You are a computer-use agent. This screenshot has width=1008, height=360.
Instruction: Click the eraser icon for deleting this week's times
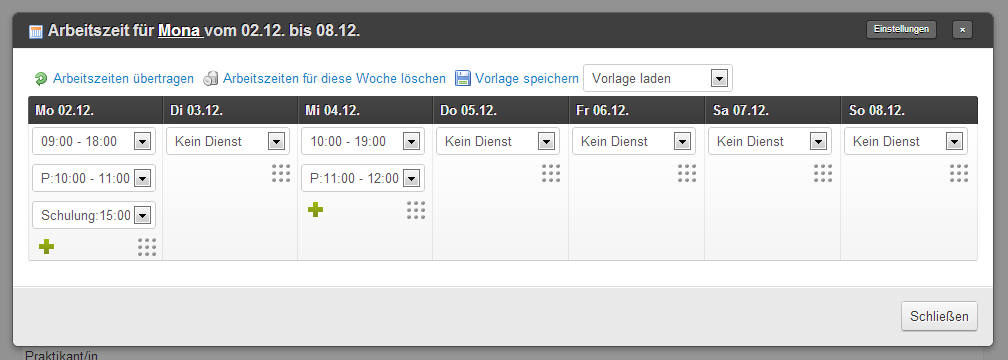pyautogui.click(x=211, y=79)
